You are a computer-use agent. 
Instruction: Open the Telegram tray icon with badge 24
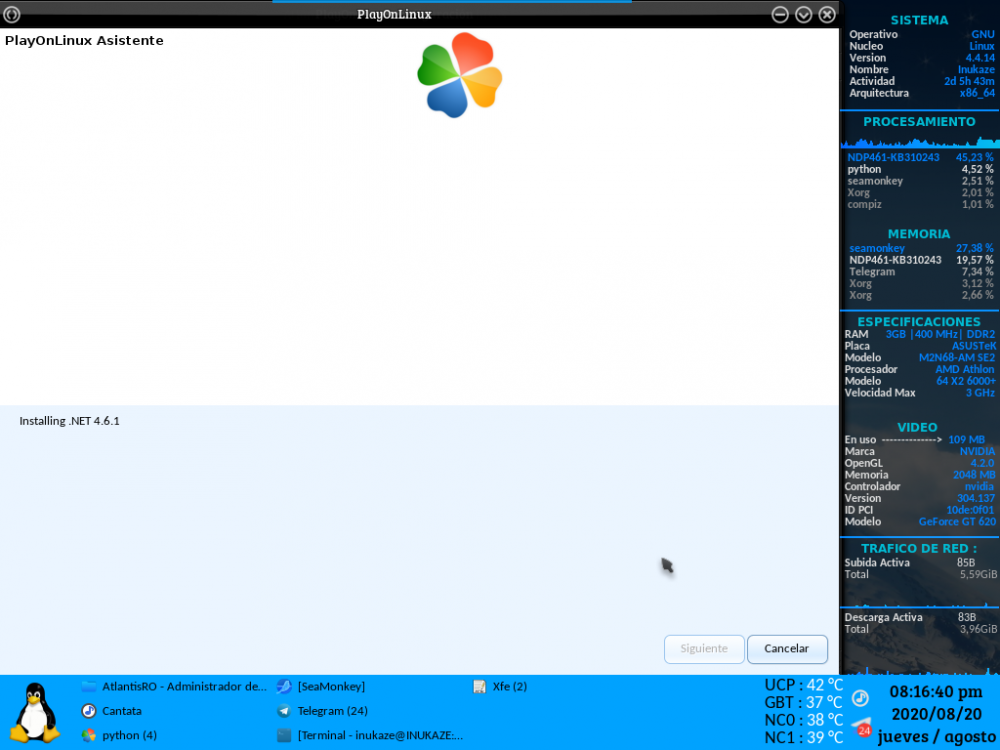861,727
